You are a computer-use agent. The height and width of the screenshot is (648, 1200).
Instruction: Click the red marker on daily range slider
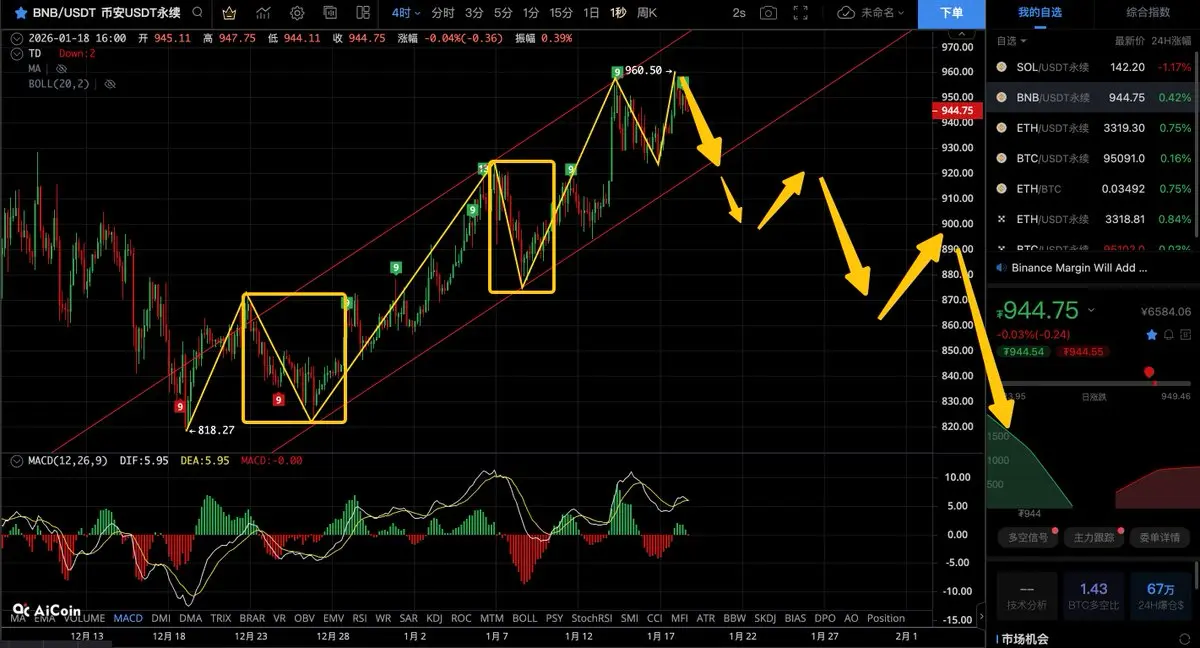(1149, 374)
